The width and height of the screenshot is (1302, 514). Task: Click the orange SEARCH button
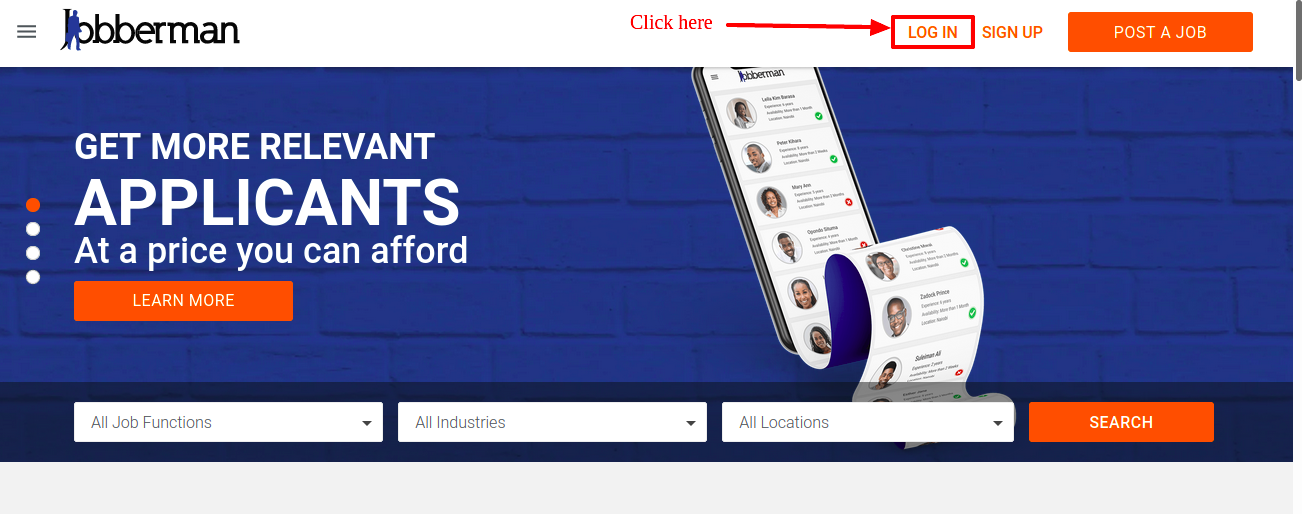click(1121, 422)
